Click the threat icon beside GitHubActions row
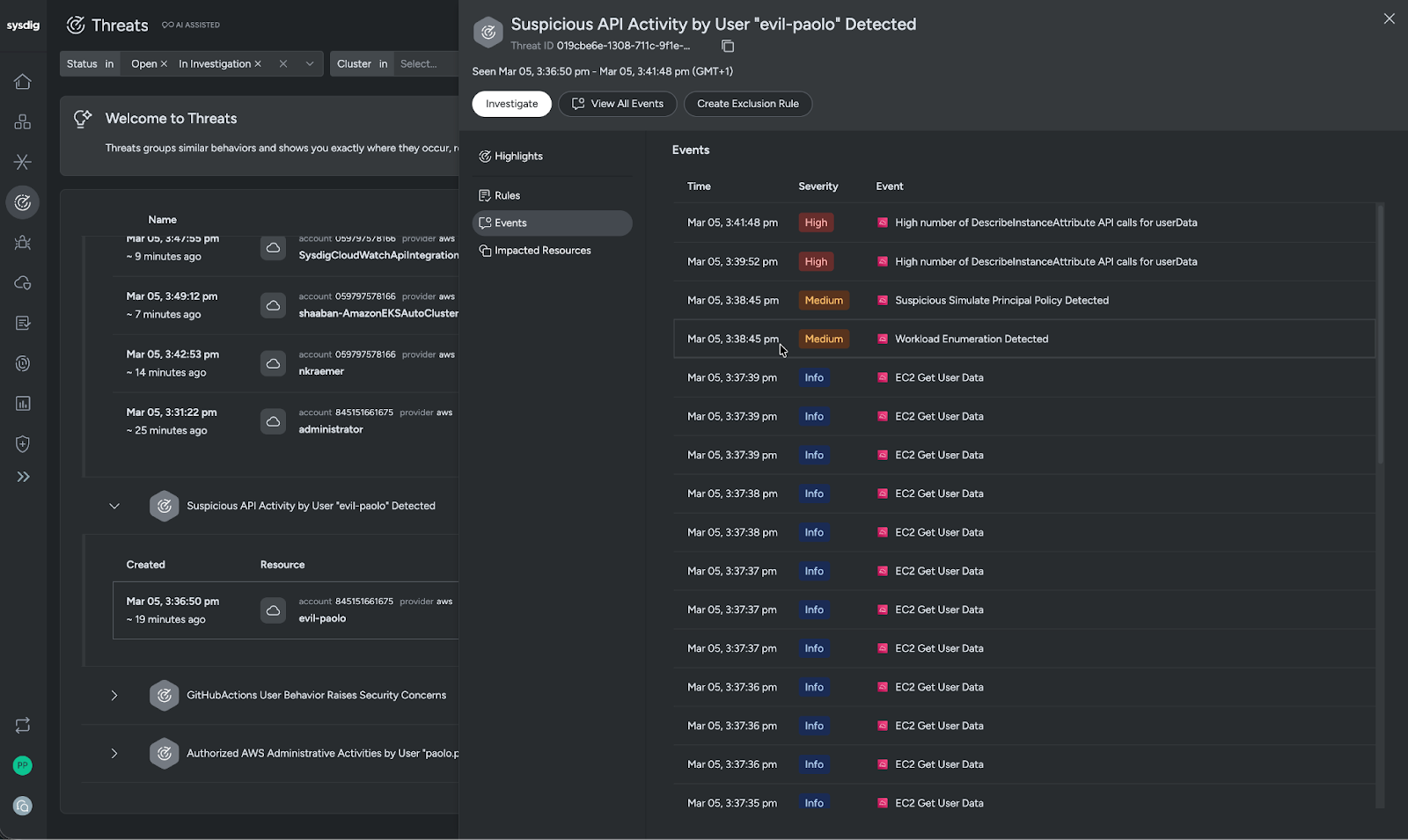This screenshot has width=1408, height=840. point(165,696)
